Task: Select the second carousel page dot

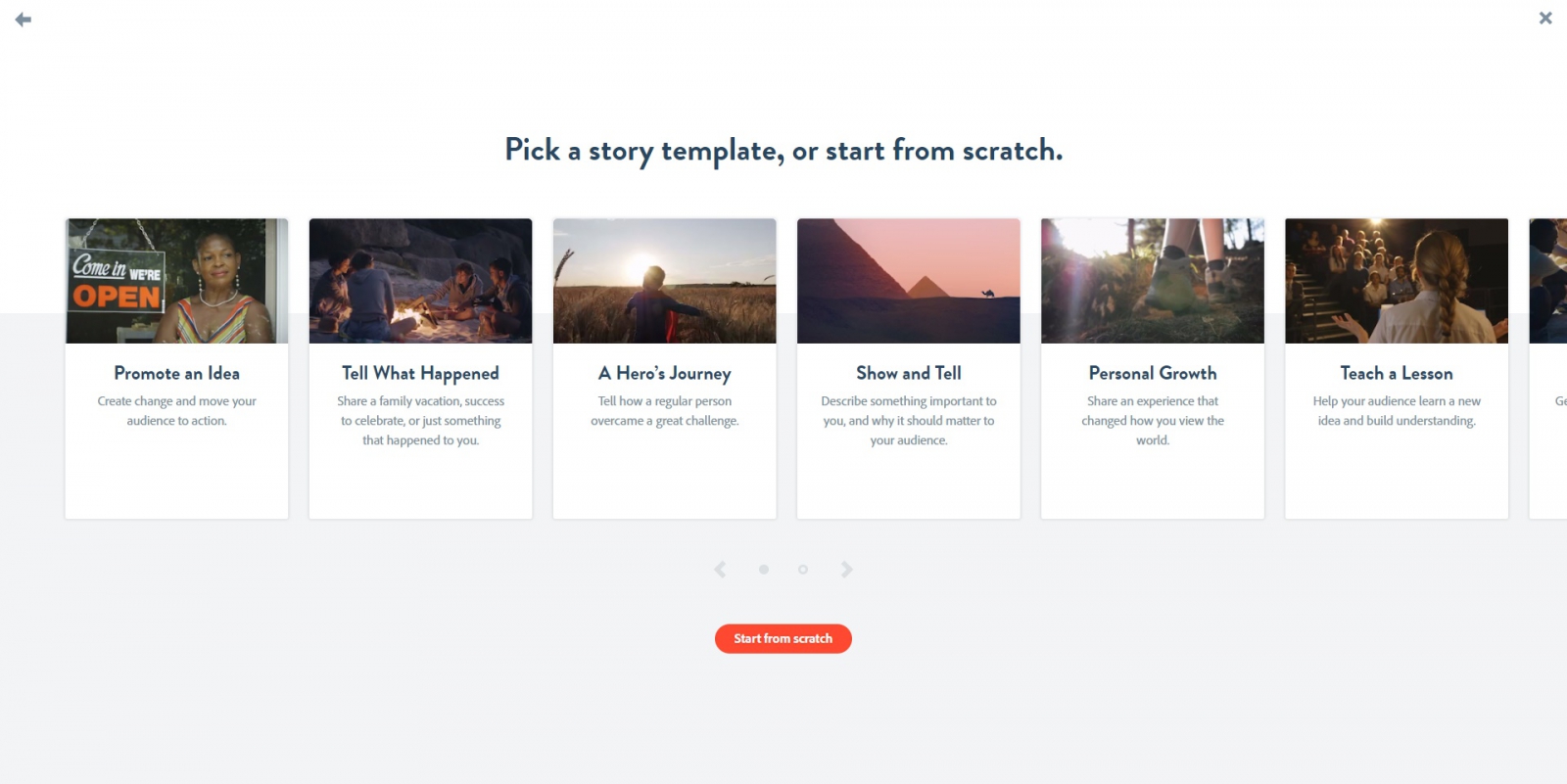Action: coord(803,570)
